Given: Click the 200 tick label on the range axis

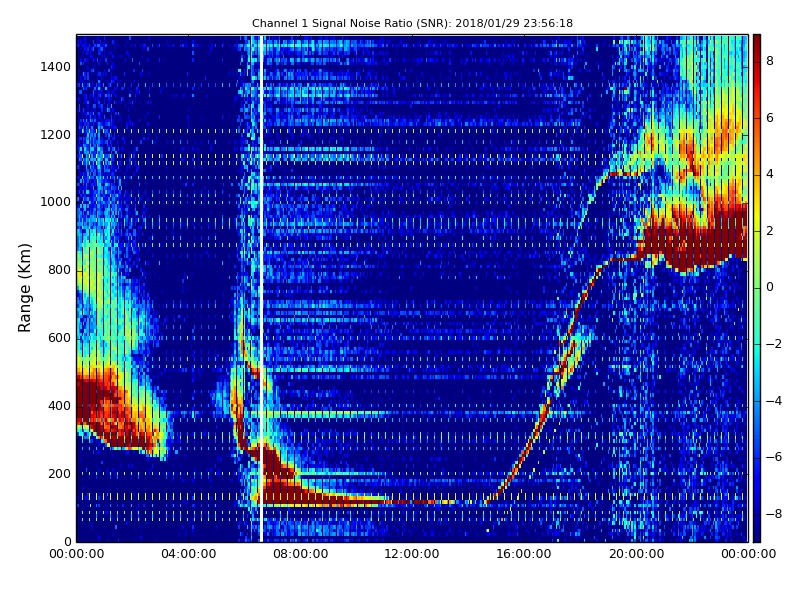Looking at the screenshot, I should (x=59, y=473).
